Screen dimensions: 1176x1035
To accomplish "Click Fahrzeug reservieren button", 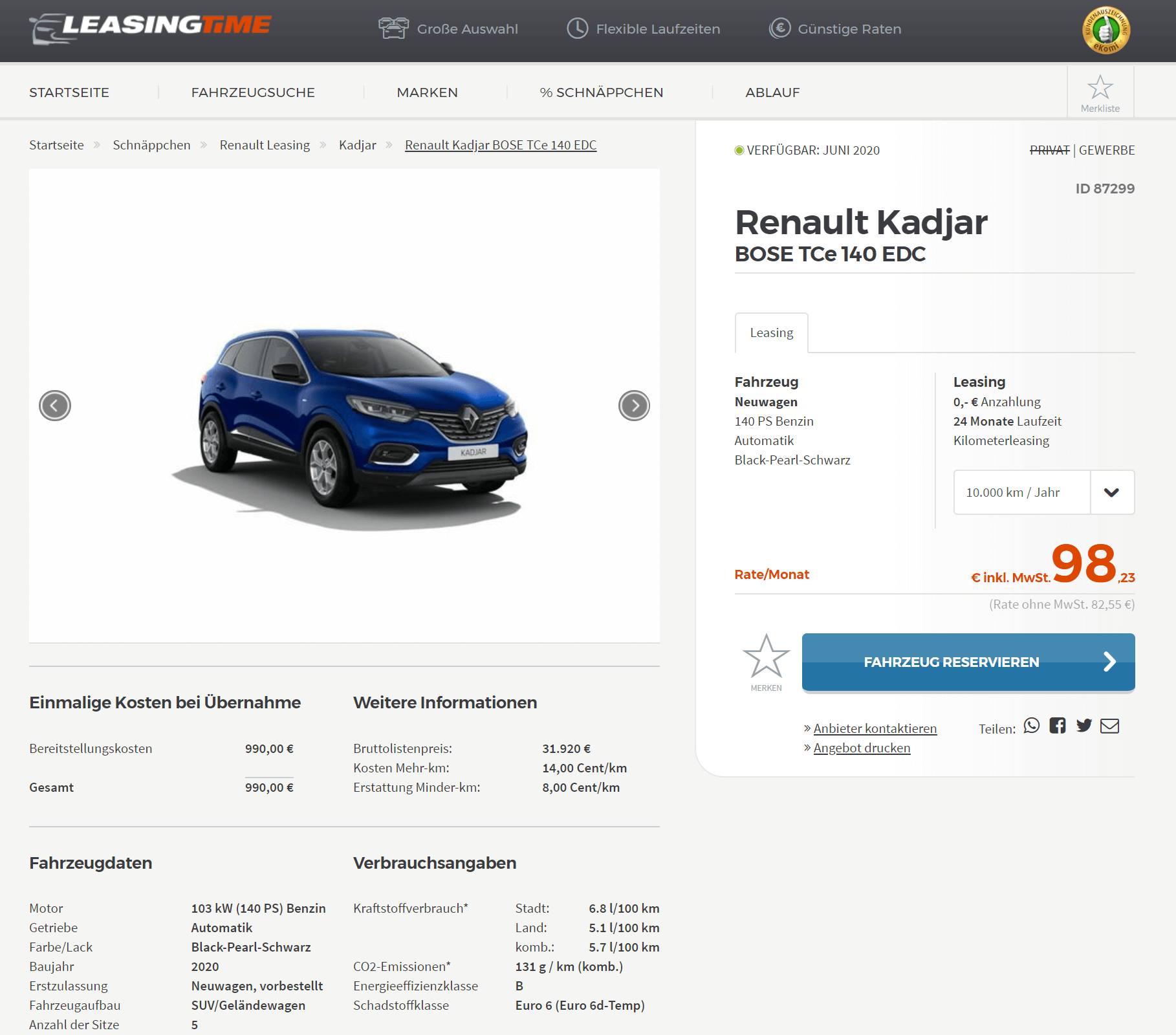I will (x=968, y=662).
